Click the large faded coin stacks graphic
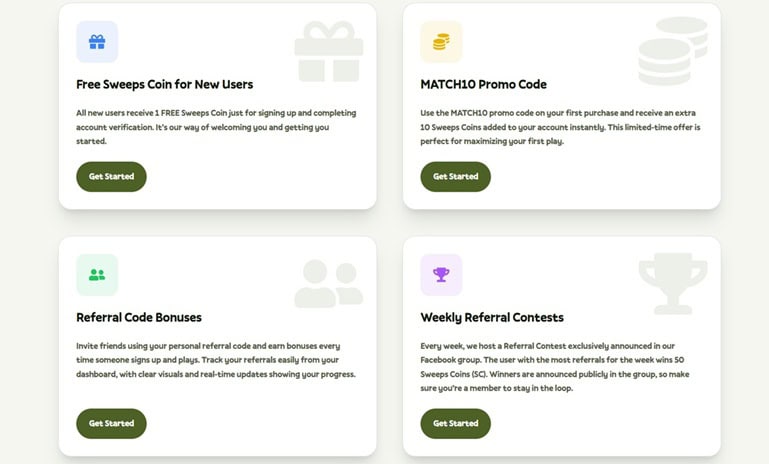Screen dimensions: 769x464 [672, 50]
